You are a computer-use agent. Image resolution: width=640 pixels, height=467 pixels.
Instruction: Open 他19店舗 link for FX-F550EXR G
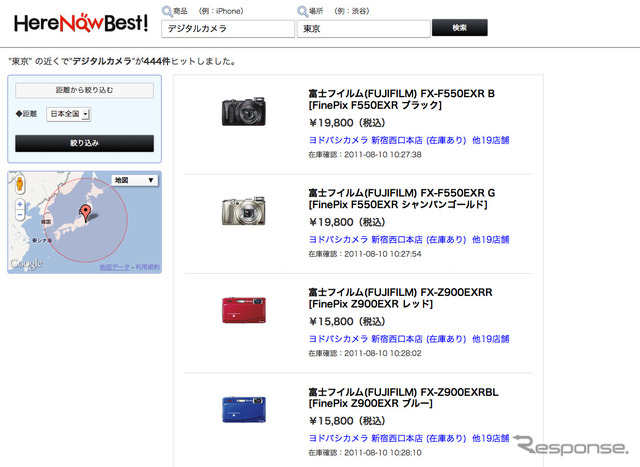click(x=491, y=240)
